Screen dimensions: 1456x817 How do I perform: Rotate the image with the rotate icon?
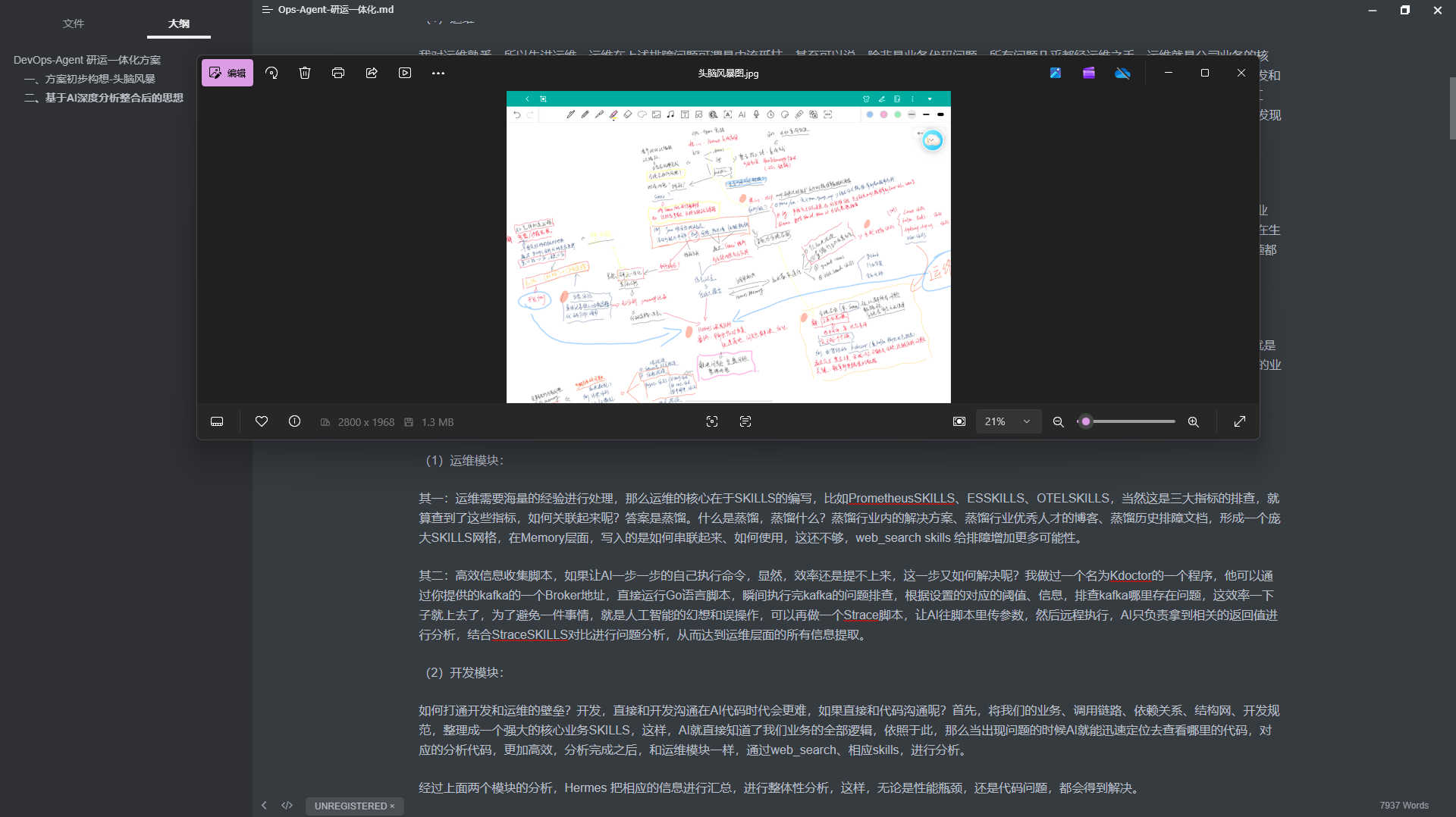coord(271,74)
